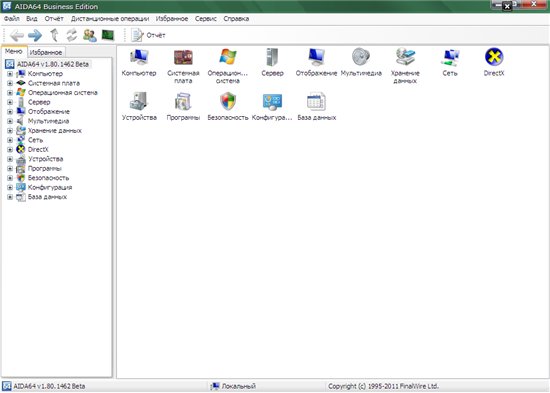Select the Безопасность shield icon
Screen dimensions: 550x393
pyautogui.click(x=228, y=101)
